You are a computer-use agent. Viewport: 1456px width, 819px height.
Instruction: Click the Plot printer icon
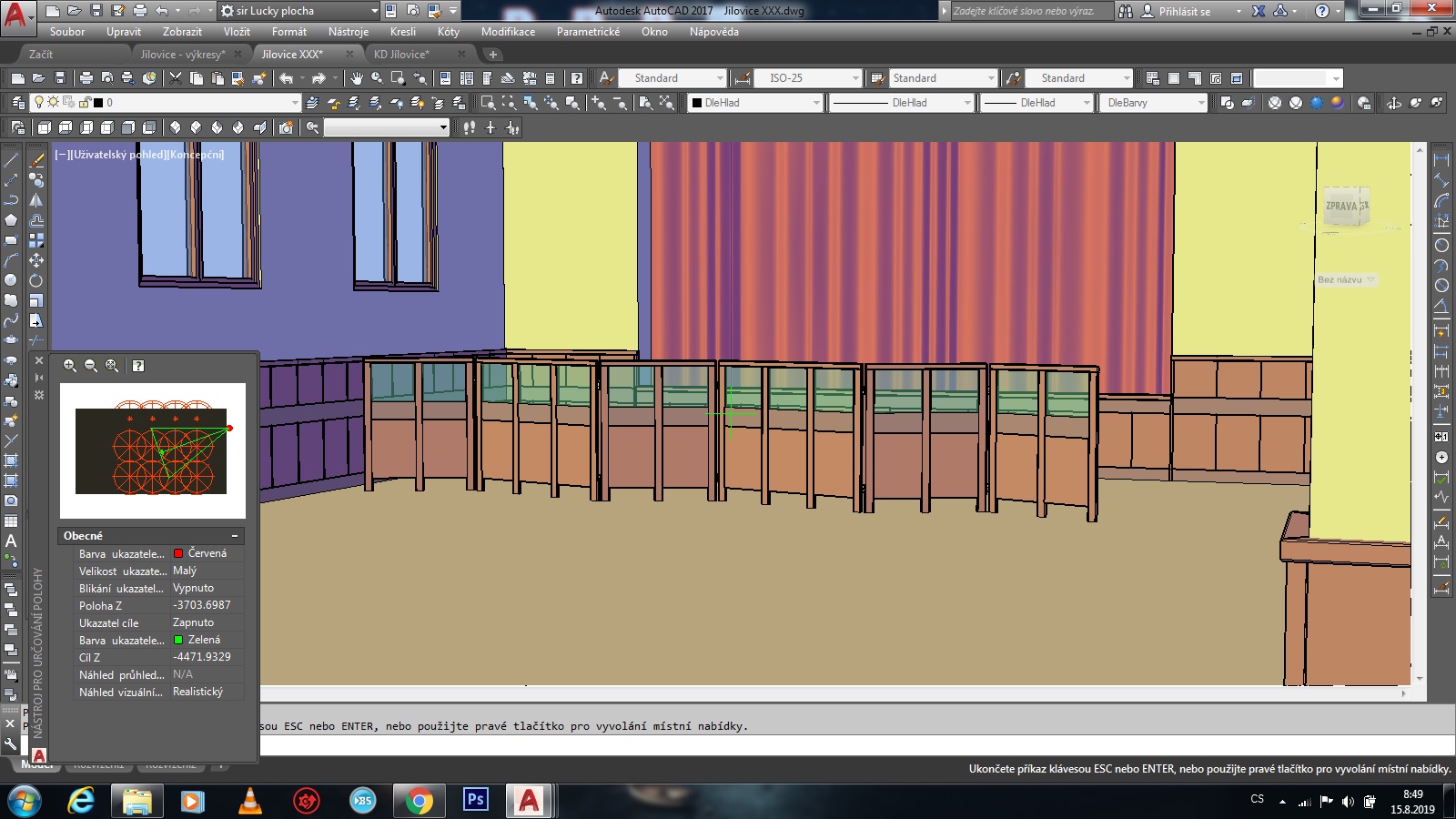click(x=86, y=78)
